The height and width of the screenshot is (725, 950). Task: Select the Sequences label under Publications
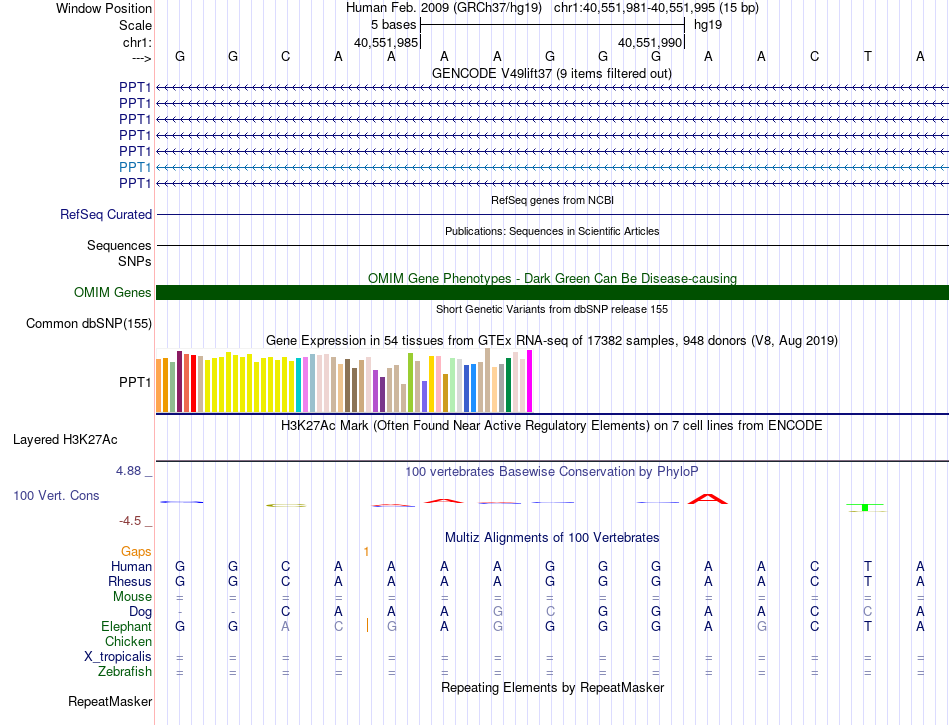coord(119,245)
